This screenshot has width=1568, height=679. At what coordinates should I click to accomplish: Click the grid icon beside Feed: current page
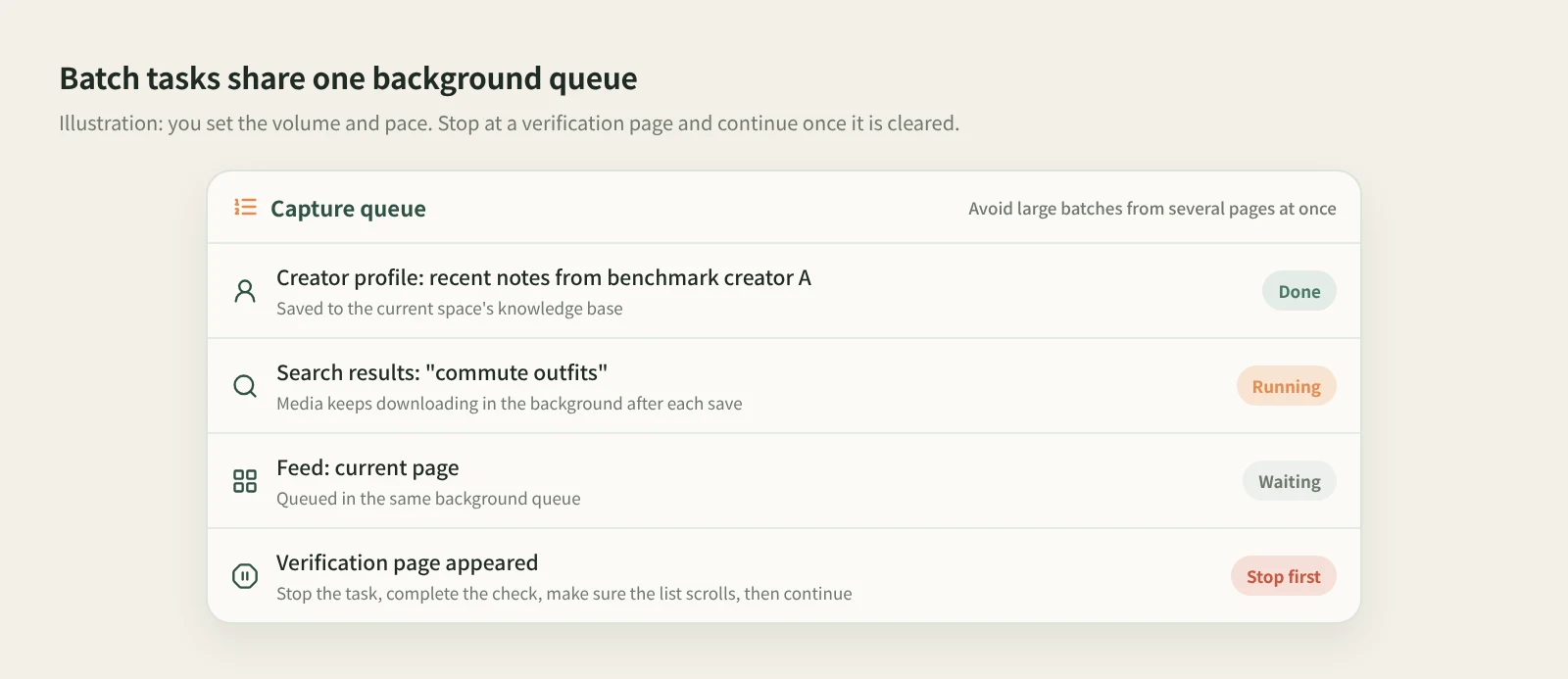pyautogui.click(x=245, y=481)
